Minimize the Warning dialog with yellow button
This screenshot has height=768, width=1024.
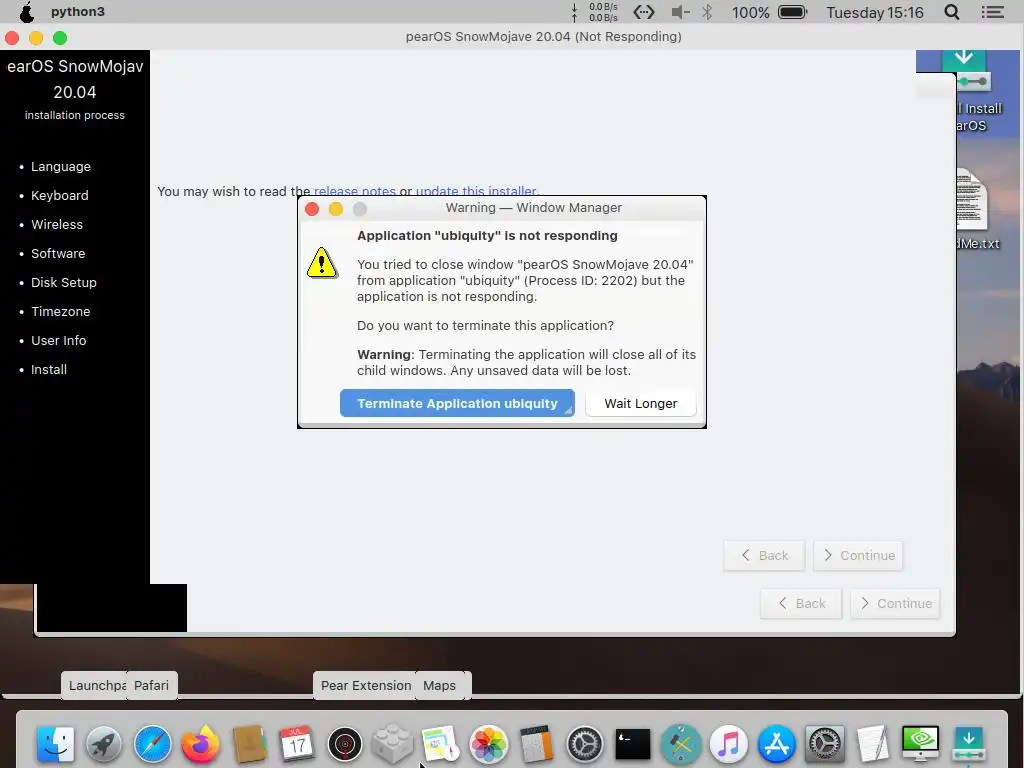pyautogui.click(x=336, y=209)
